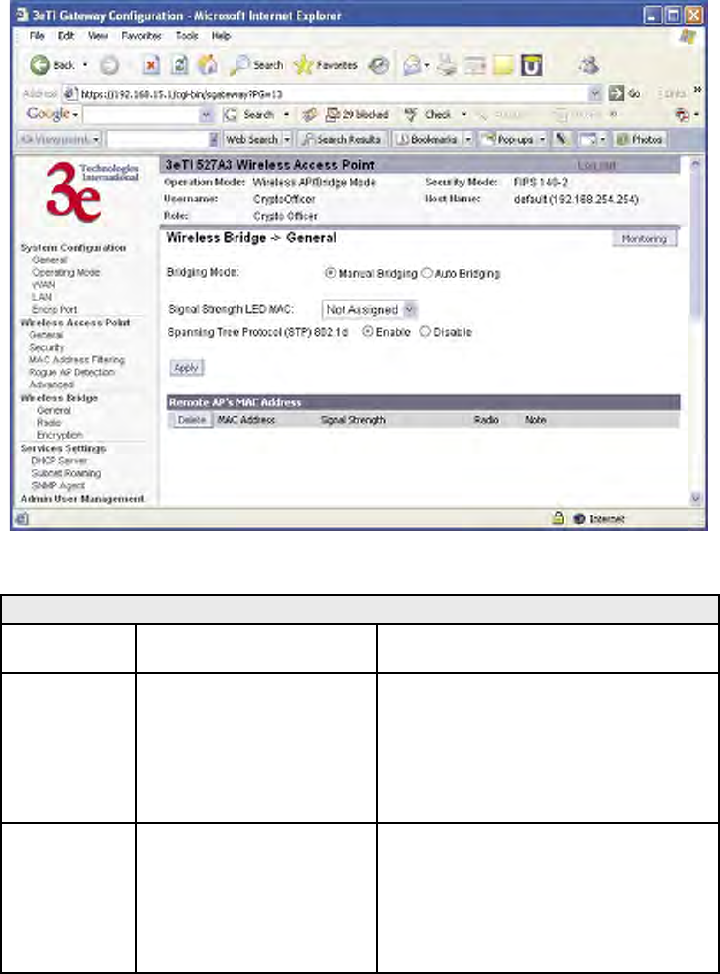Open the Help menu
The height and width of the screenshot is (974, 720).
coord(221,36)
